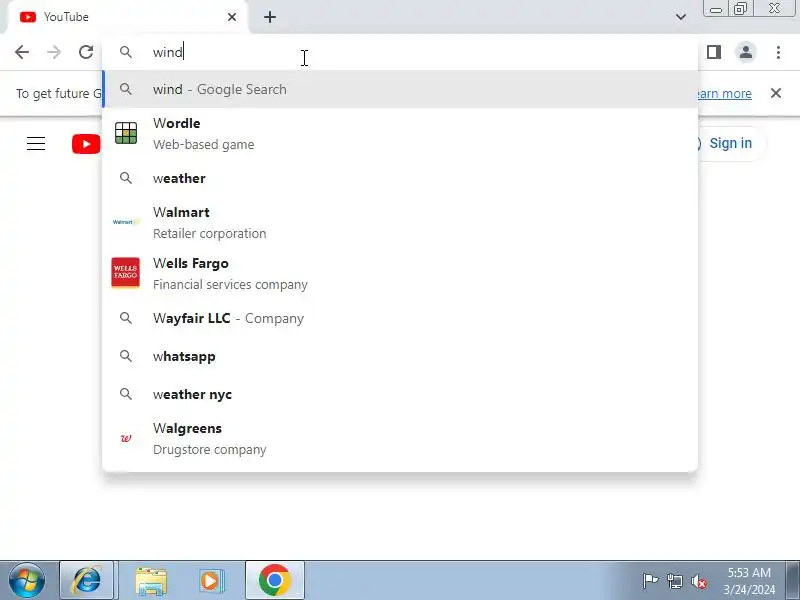Open Windows Explorer folder in taskbar

point(151,581)
